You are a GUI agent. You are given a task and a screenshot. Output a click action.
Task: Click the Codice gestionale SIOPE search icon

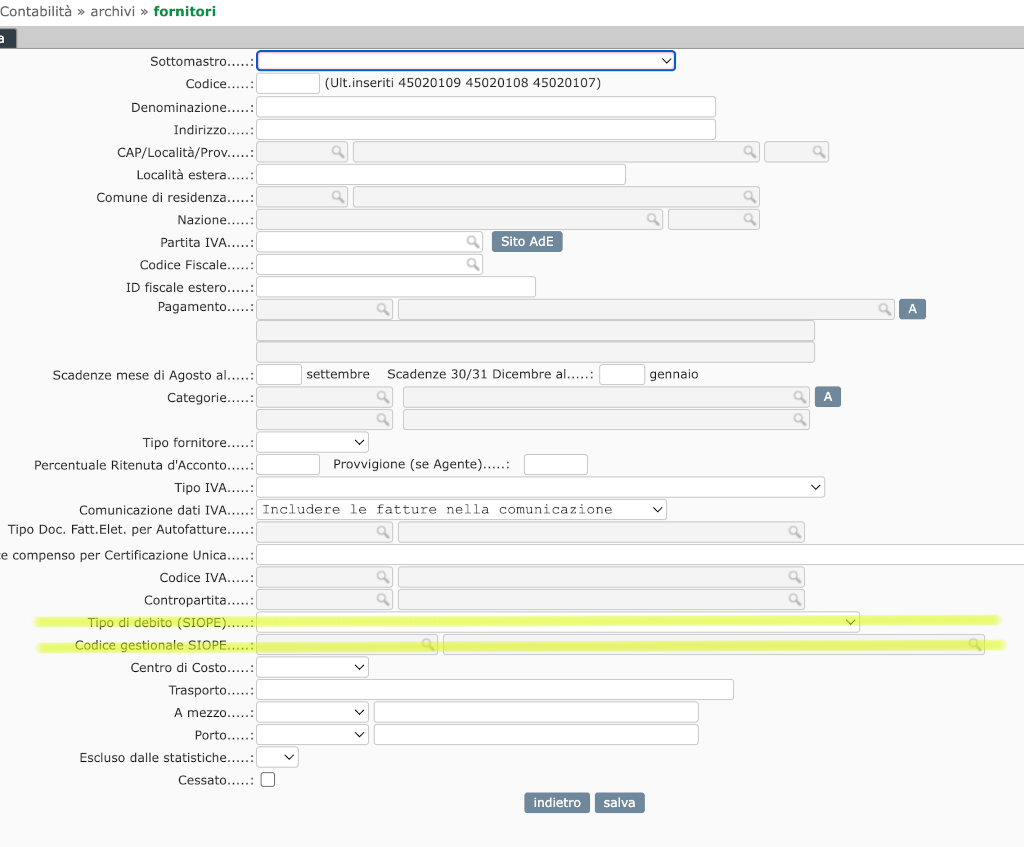427,645
